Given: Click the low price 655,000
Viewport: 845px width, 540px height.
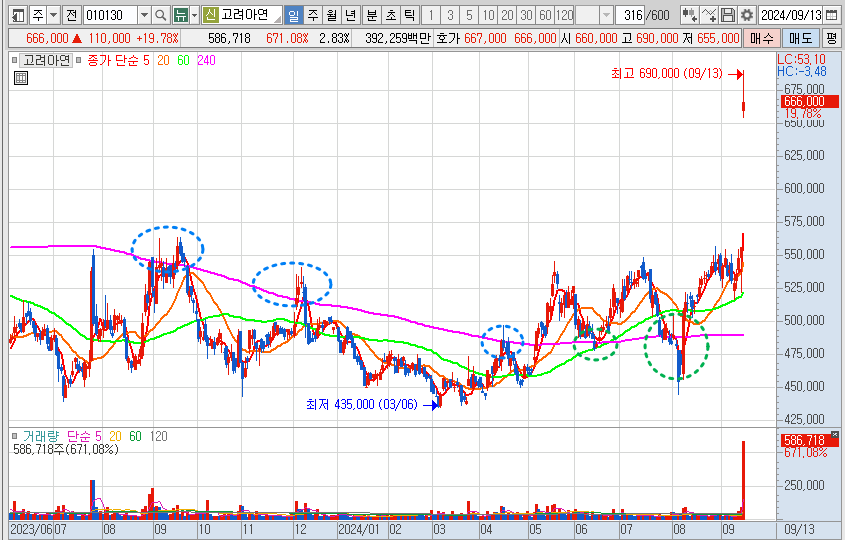Looking at the screenshot, I should (718, 38).
